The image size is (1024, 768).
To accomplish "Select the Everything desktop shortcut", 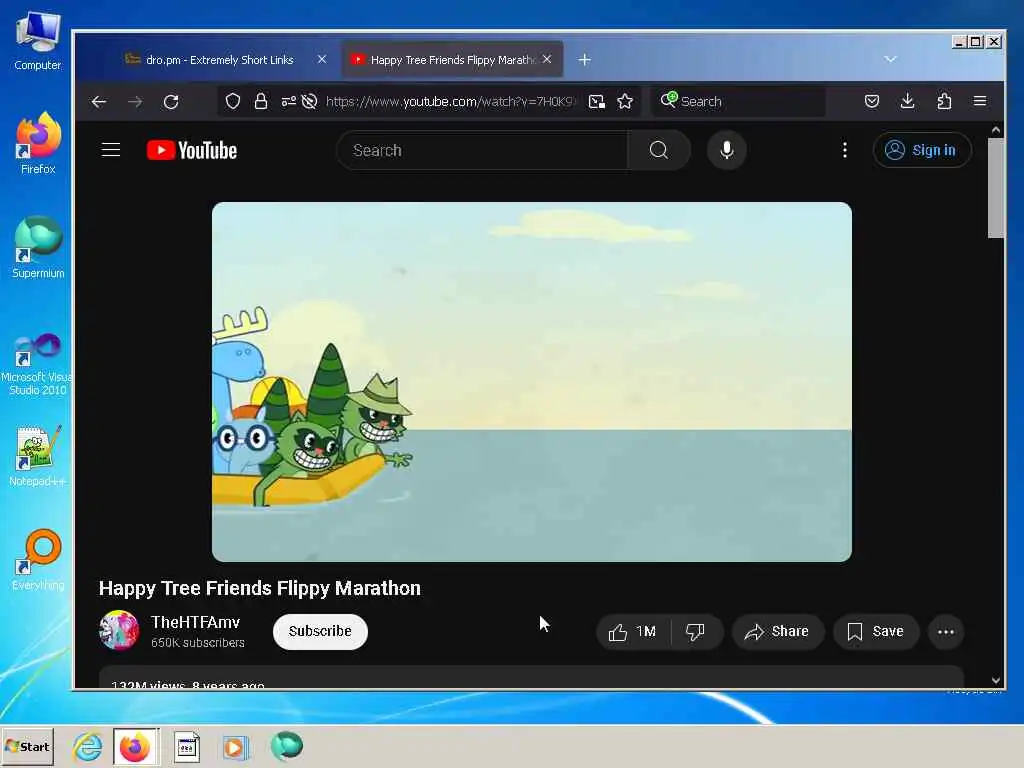I will click(x=38, y=560).
